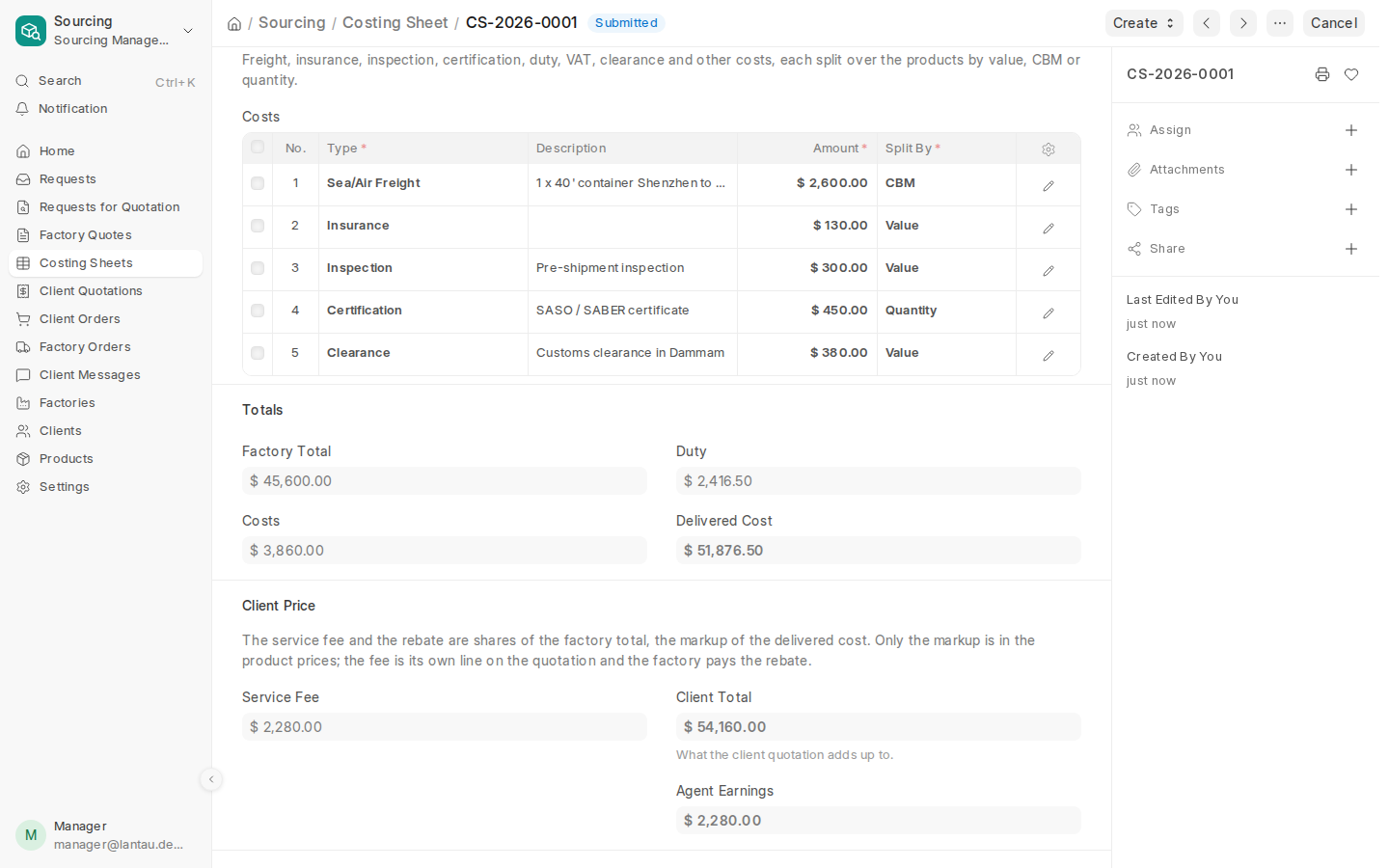
Task: Open Settings in the sidebar
Action: tap(106, 487)
